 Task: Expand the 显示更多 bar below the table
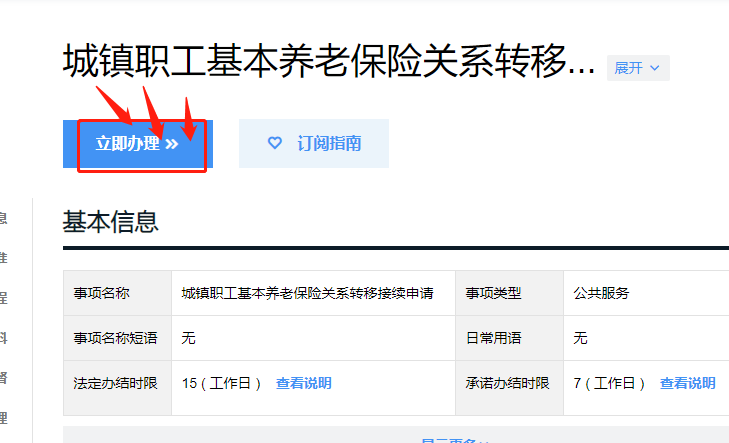click(396, 435)
